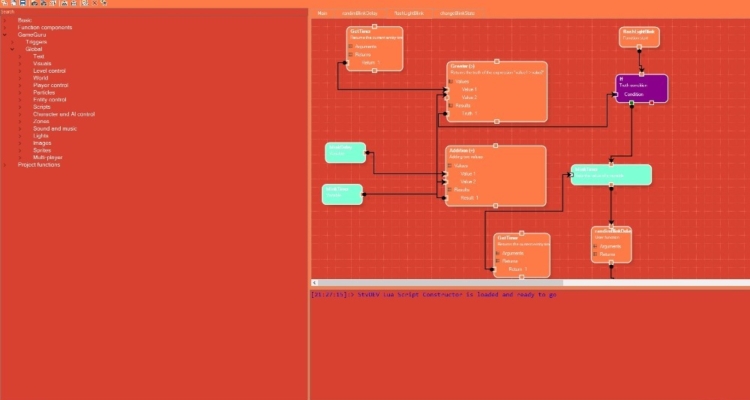Screen dimensions: 750x400
Task: Click the Result 1 output pin of Addition node
Action: 444,198
